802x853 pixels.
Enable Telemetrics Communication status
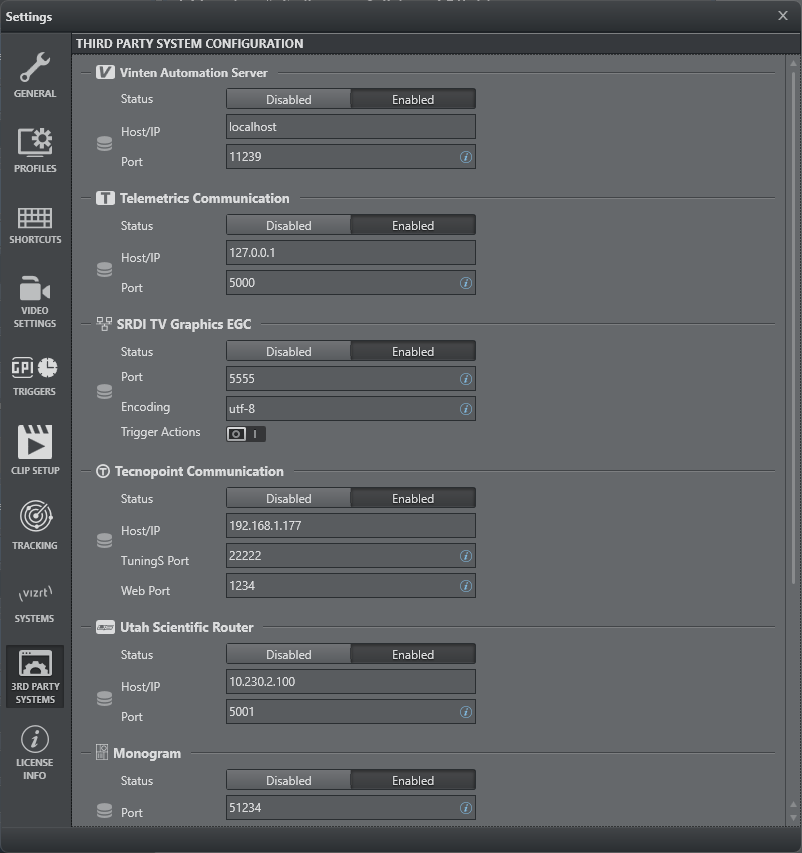(413, 225)
